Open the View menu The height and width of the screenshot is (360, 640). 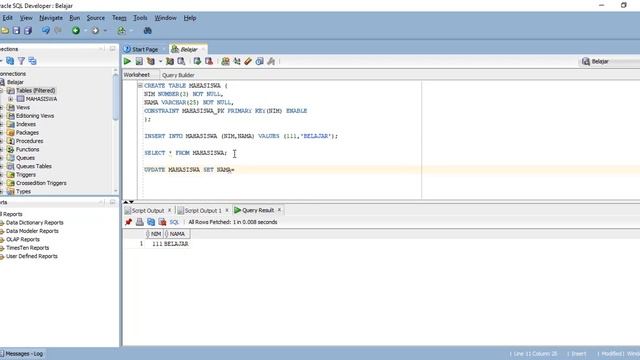26,18
